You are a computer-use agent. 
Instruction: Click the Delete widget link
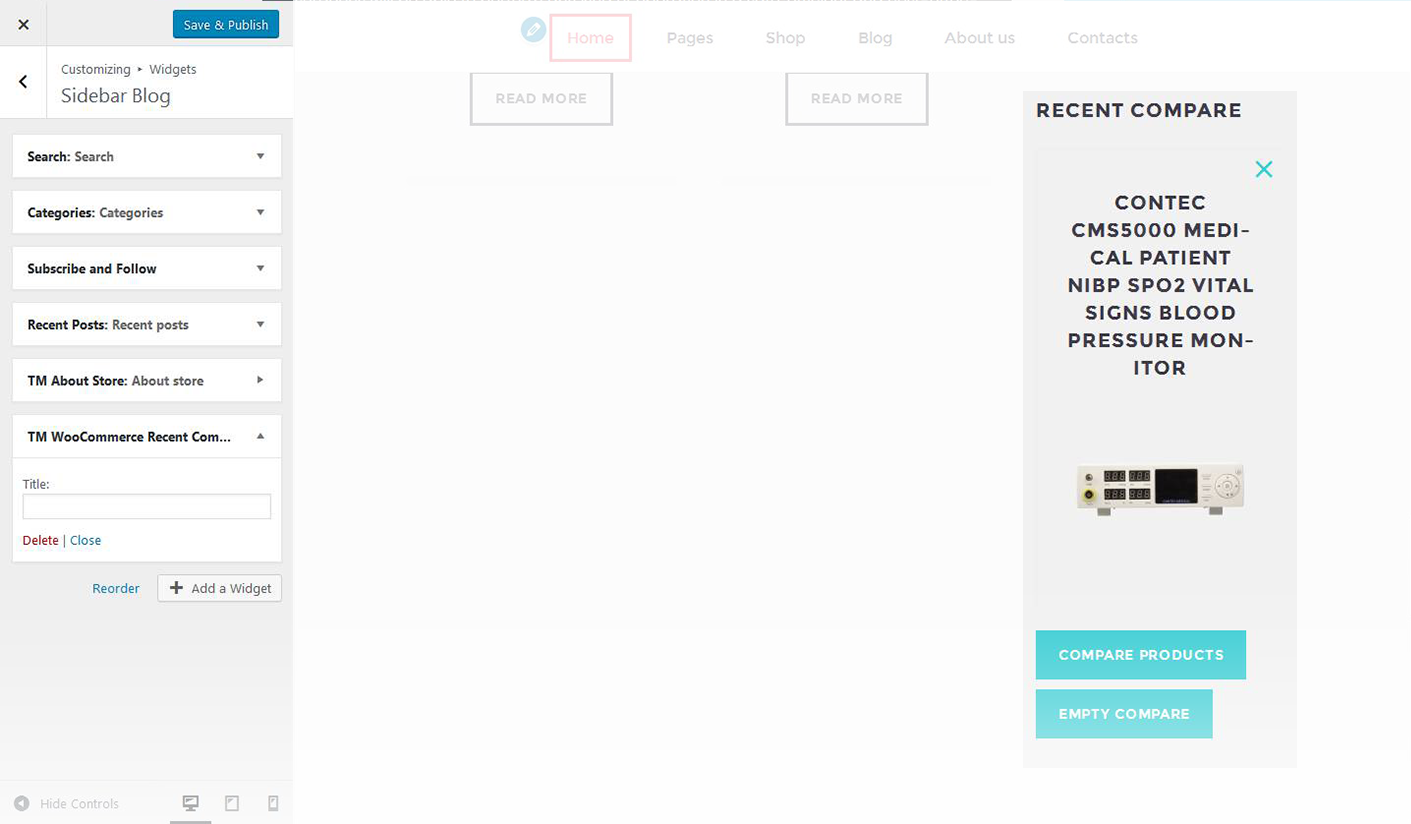pos(40,540)
